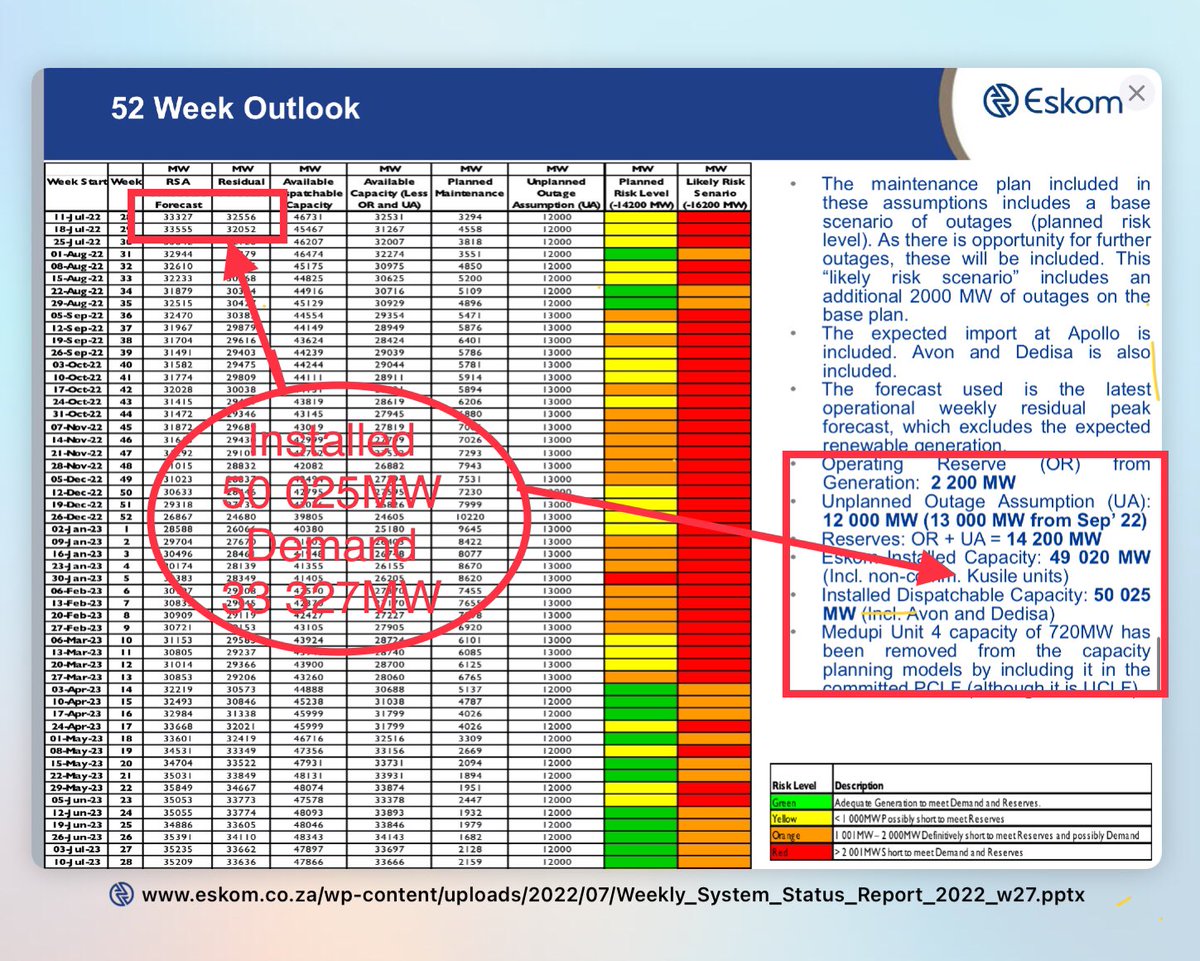Click the '52 Week Outlook' slide title
1200x961 pixels.
pyautogui.click(x=235, y=108)
